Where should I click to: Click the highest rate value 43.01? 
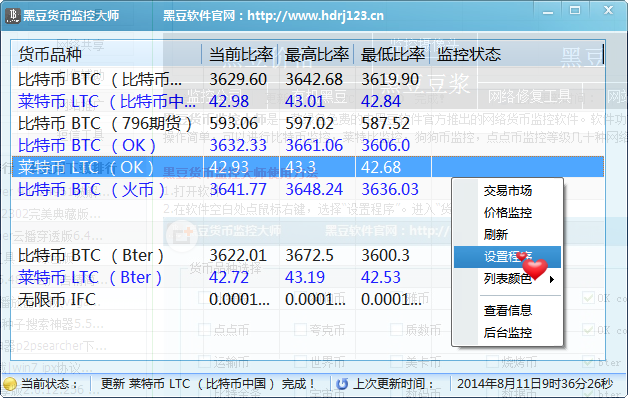[x=305, y=101]
